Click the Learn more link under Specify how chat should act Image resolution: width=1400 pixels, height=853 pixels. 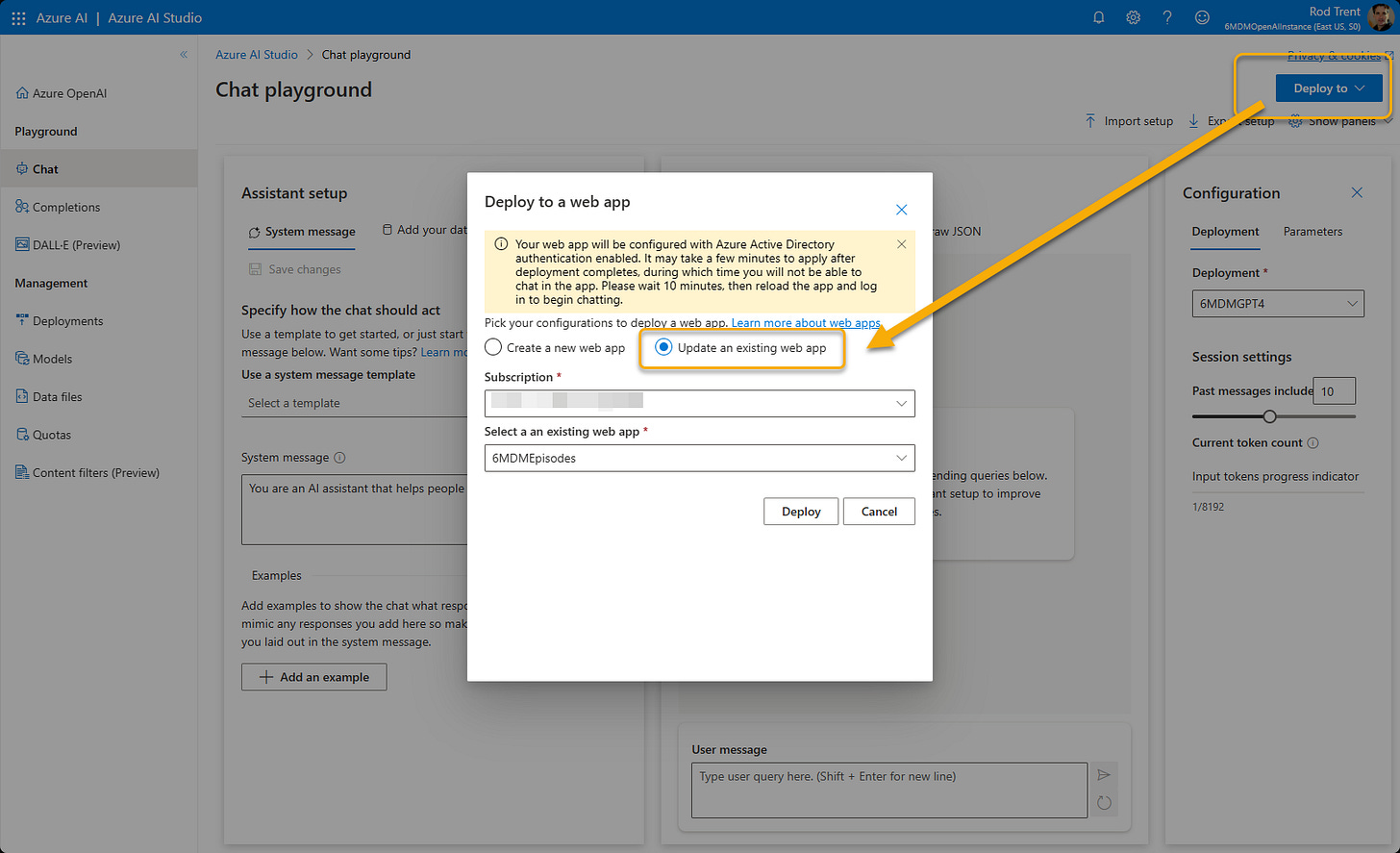click(x=443, y=353)
